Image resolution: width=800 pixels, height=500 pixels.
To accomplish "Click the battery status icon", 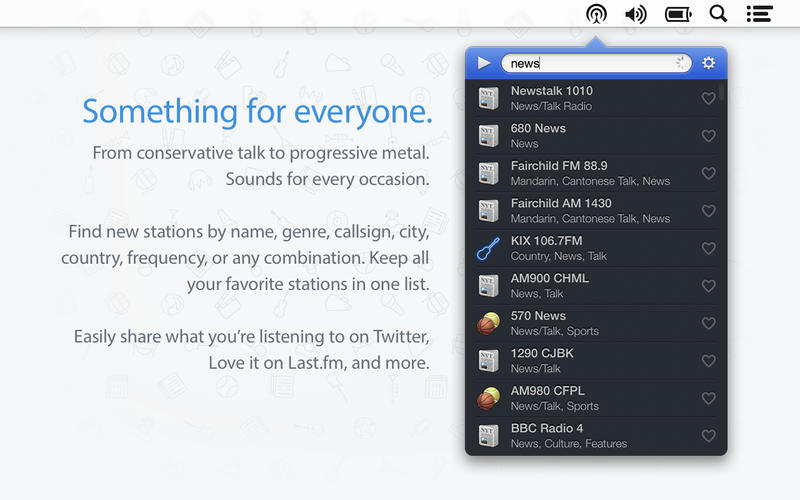I will [x=678, y=14].
